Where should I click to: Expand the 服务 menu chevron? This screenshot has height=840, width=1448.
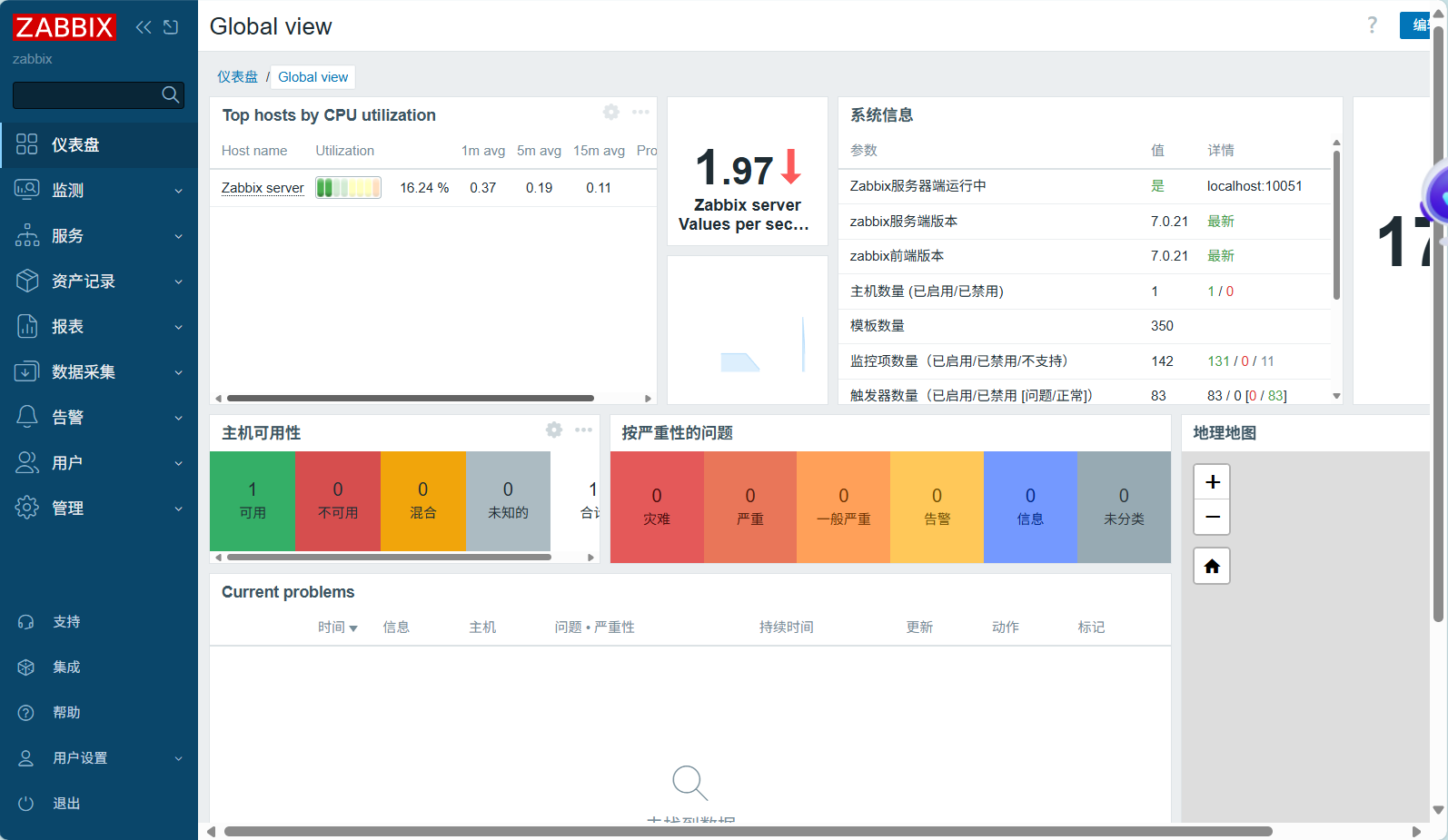[x=178, y=236]
